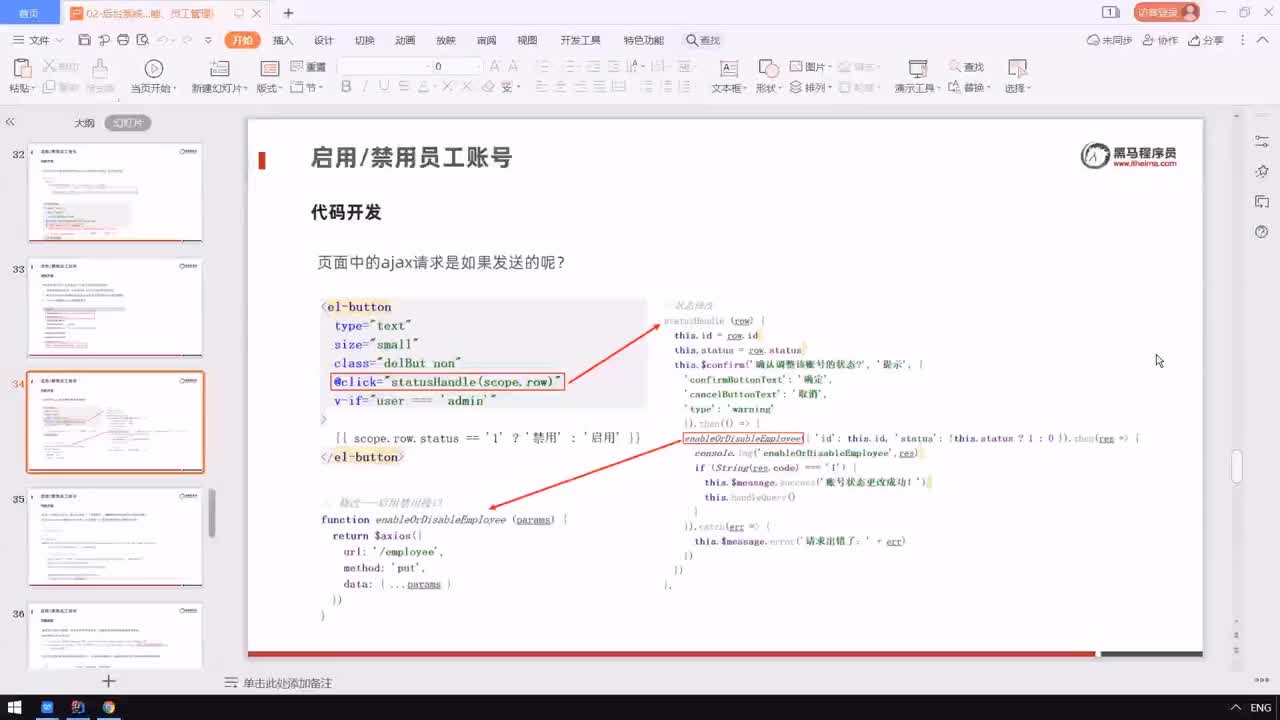
Task: Click the Undo arrow icon
Action: [162, 40]
